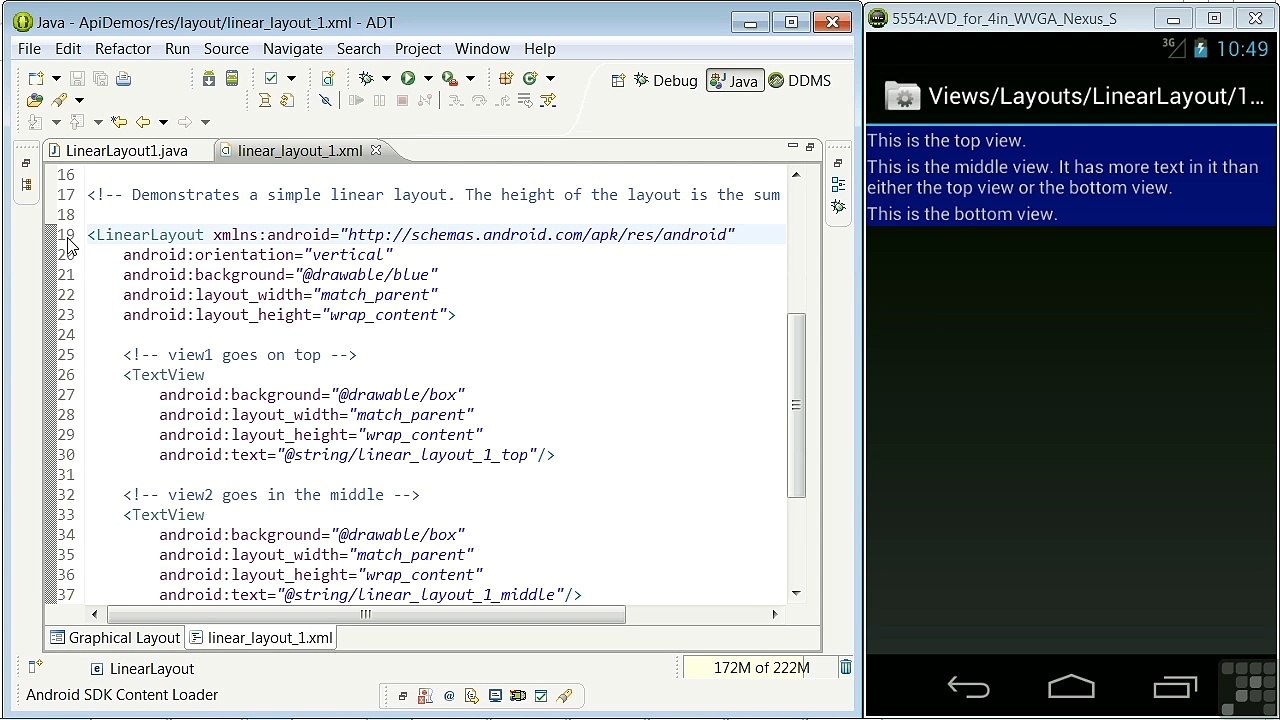Click the Open Perspective icon
The width and height of the screenshot is (1280, 720).
(x=618, y=81)
